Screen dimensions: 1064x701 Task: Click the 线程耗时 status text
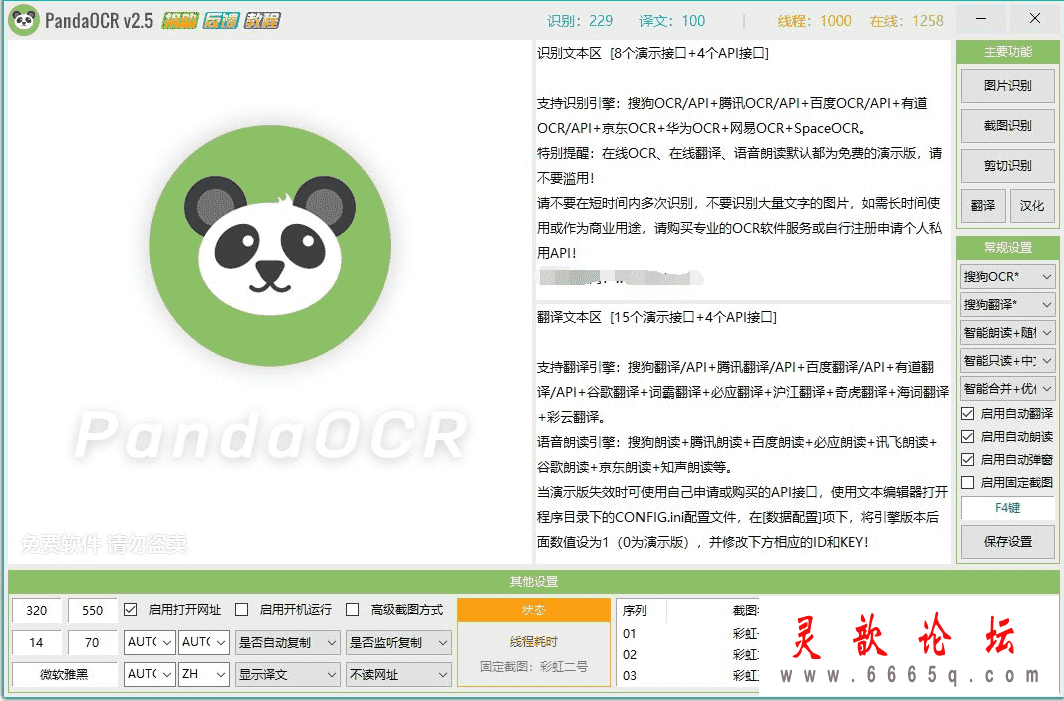(533, 641)
